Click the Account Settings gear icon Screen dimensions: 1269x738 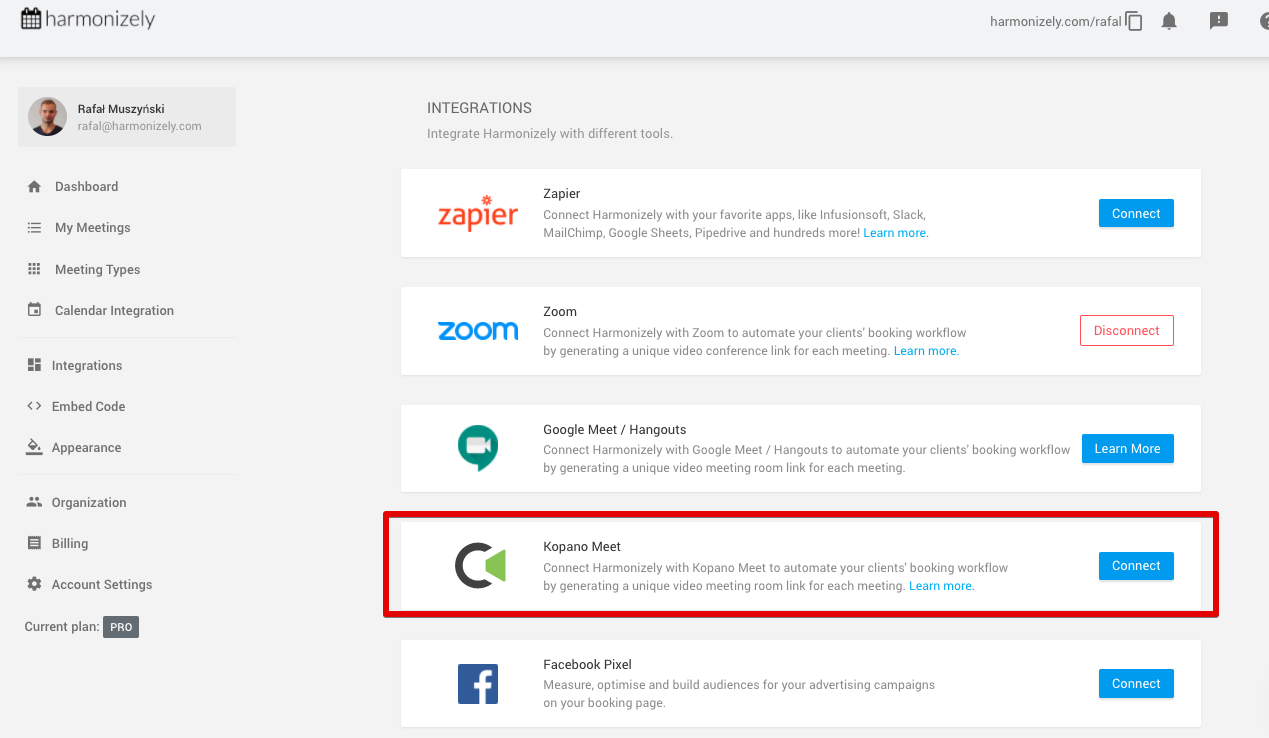[35, 584]
